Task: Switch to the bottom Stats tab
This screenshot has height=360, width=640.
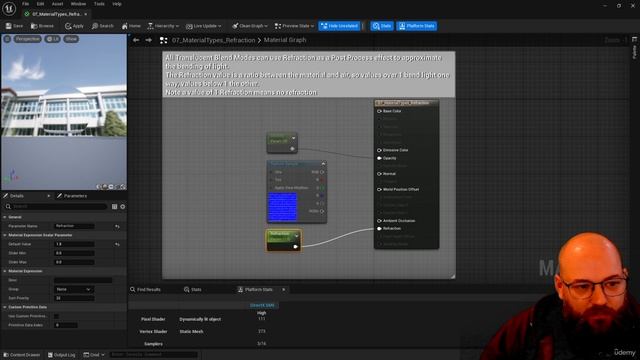Action: point(193,289)
